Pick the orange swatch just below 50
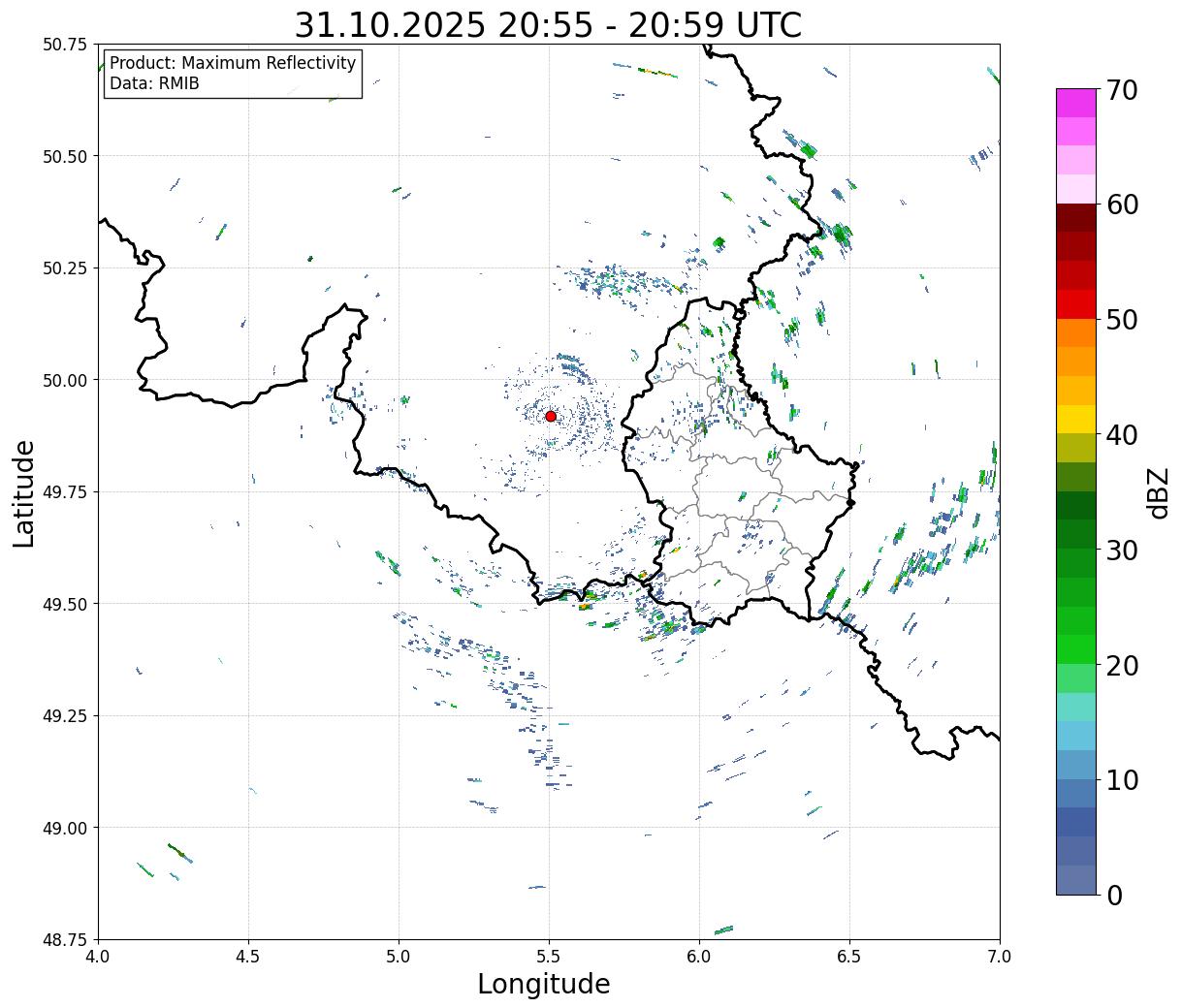The image size is (1182, 1008). (1076, 332)
